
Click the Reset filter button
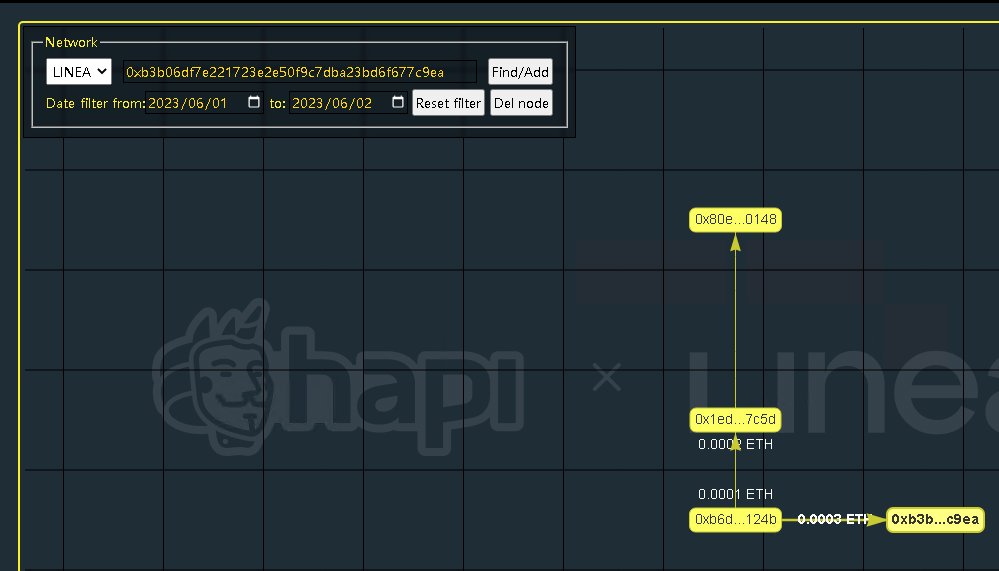tap(449, 103)
